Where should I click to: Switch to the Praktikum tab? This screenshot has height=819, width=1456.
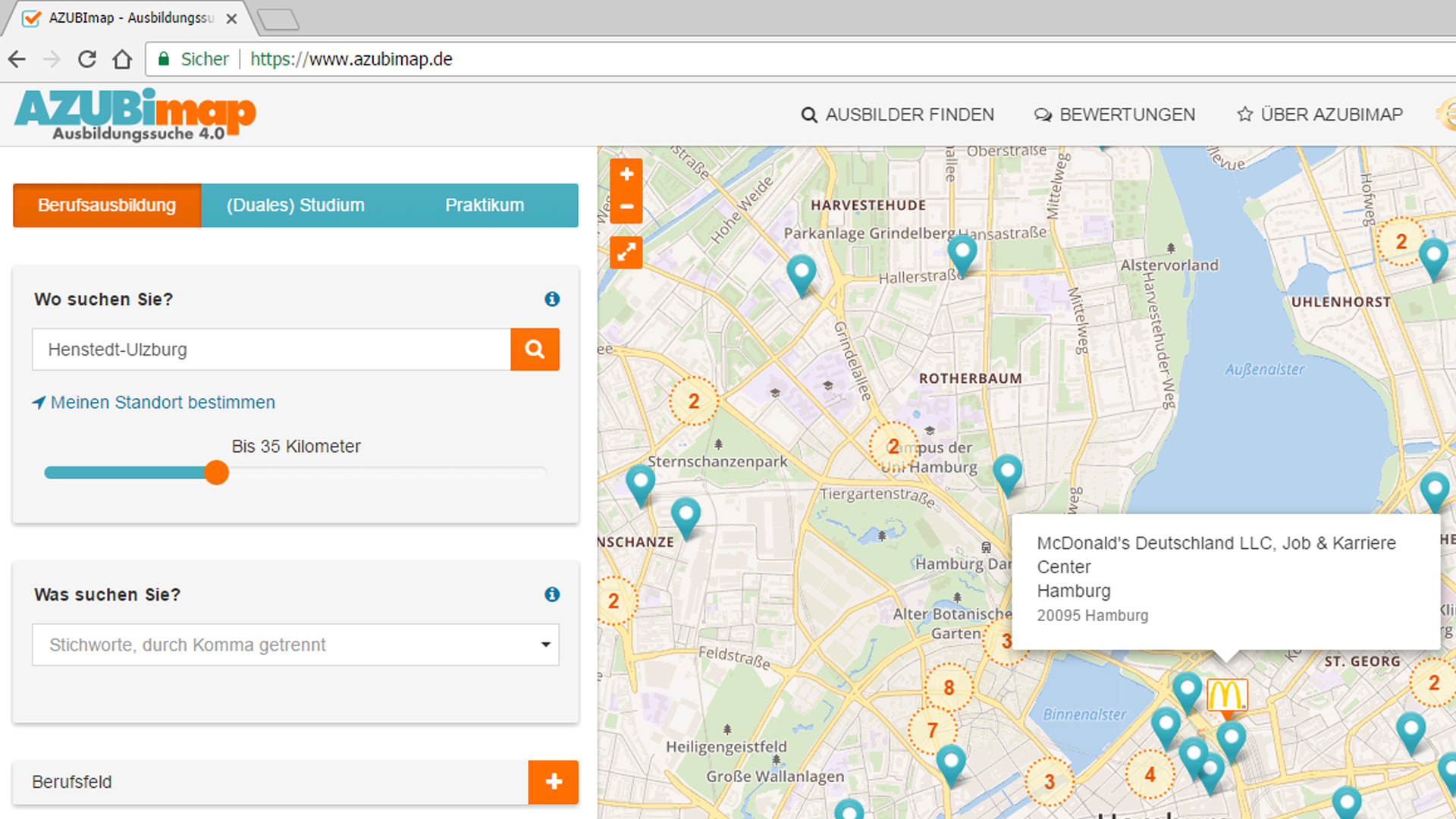(x=485, y=206)
